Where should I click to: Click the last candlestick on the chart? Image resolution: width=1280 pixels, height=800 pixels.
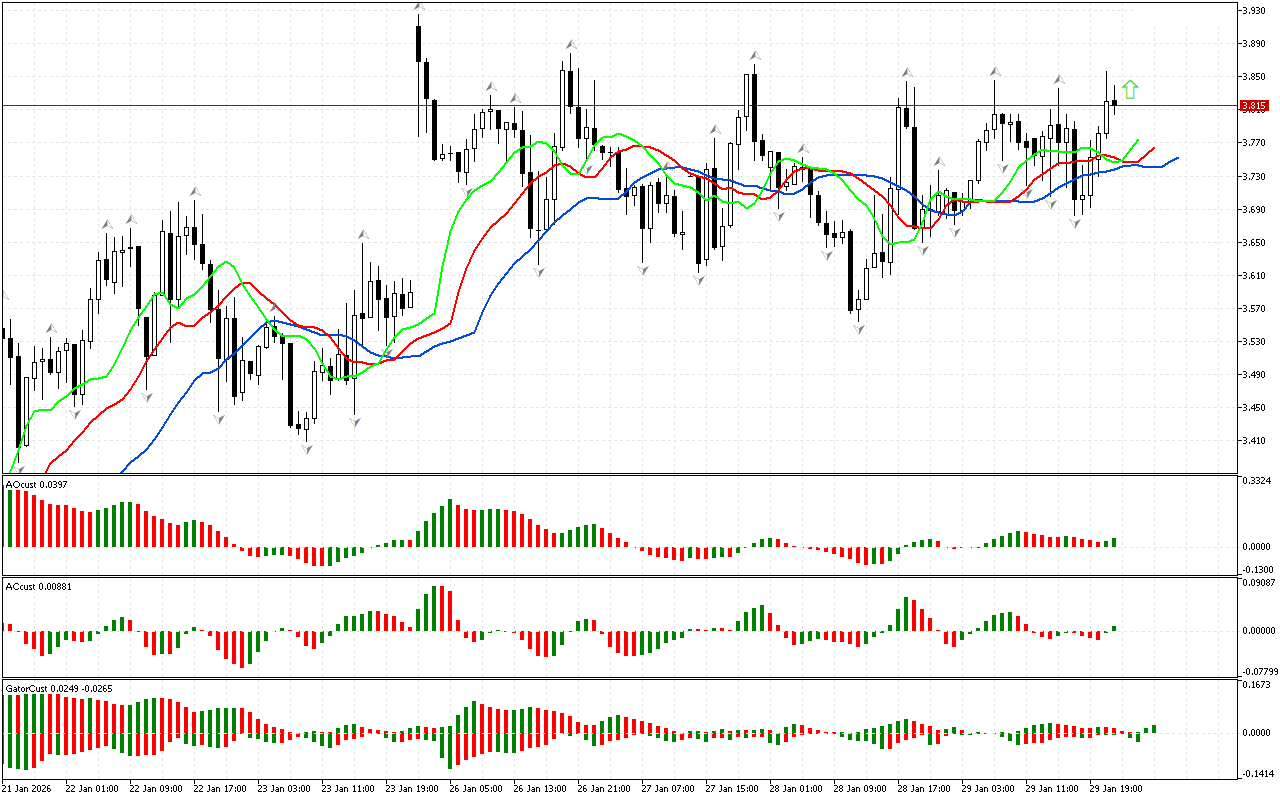click(x=1114, y=102)
